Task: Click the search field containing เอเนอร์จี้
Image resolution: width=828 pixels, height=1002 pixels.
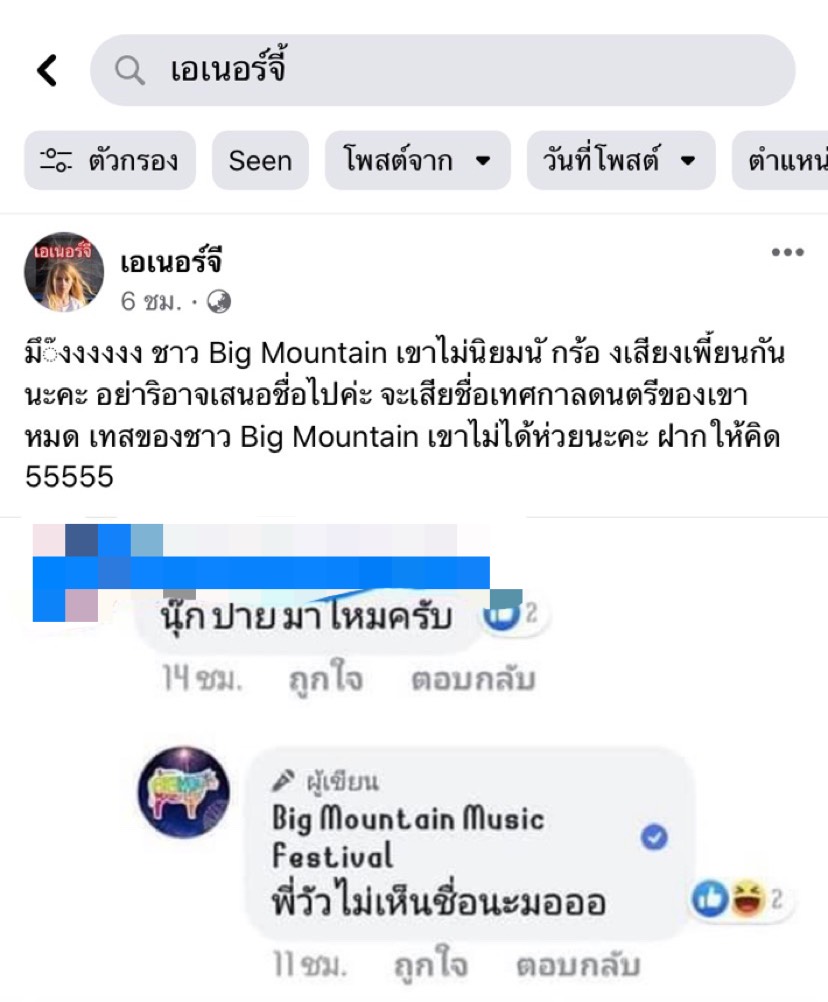Action: (x=443, y=70)
